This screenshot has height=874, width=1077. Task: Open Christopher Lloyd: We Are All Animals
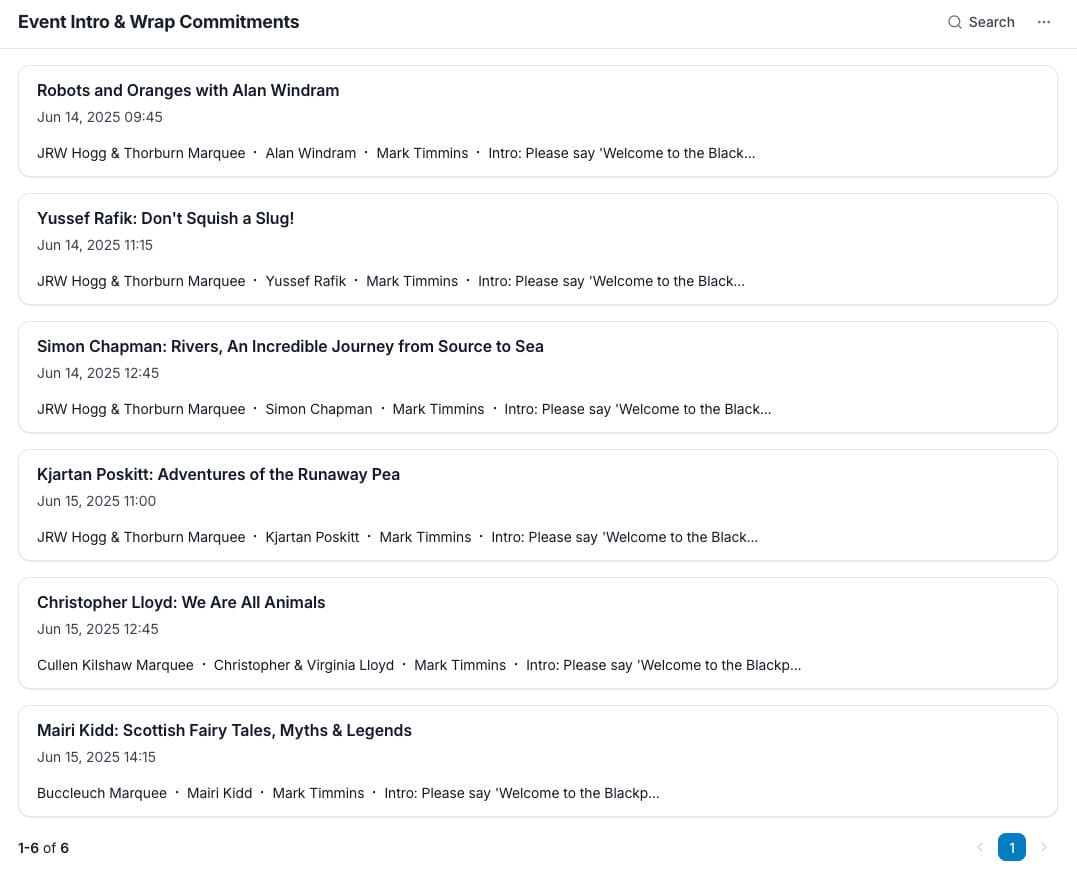[537, 633]
